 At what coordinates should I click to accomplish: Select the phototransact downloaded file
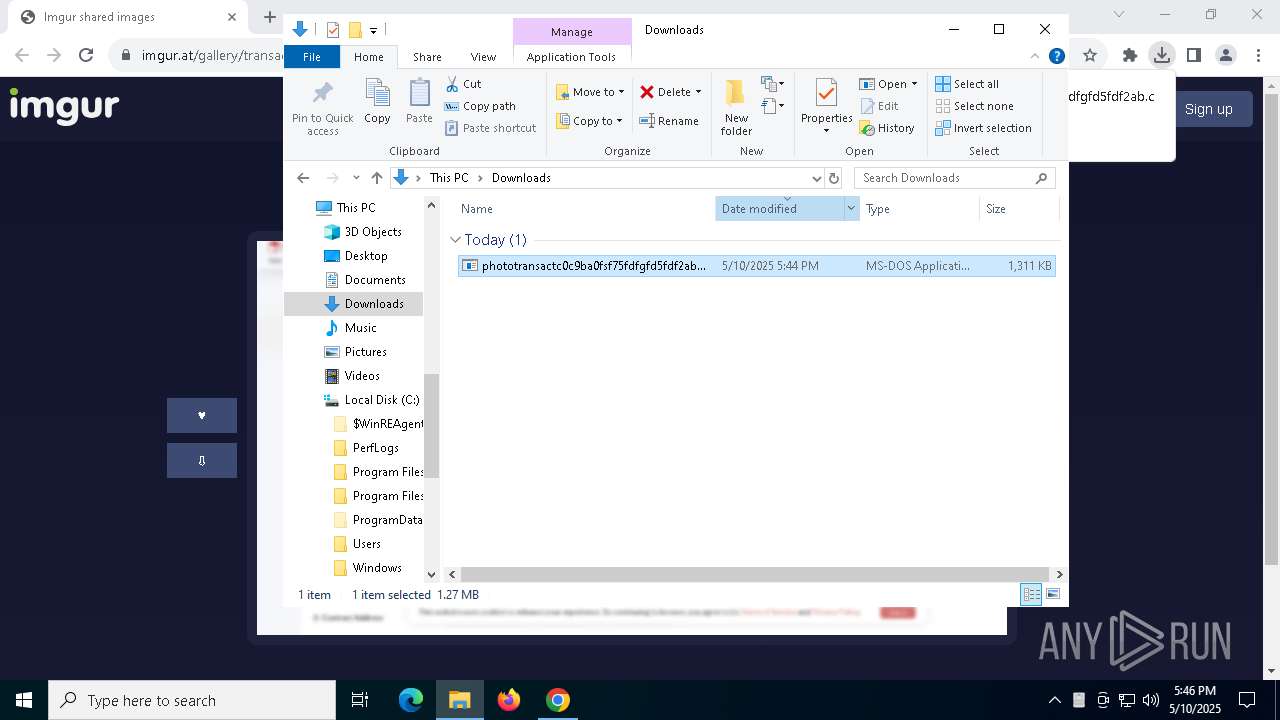[x=756, y=266]
